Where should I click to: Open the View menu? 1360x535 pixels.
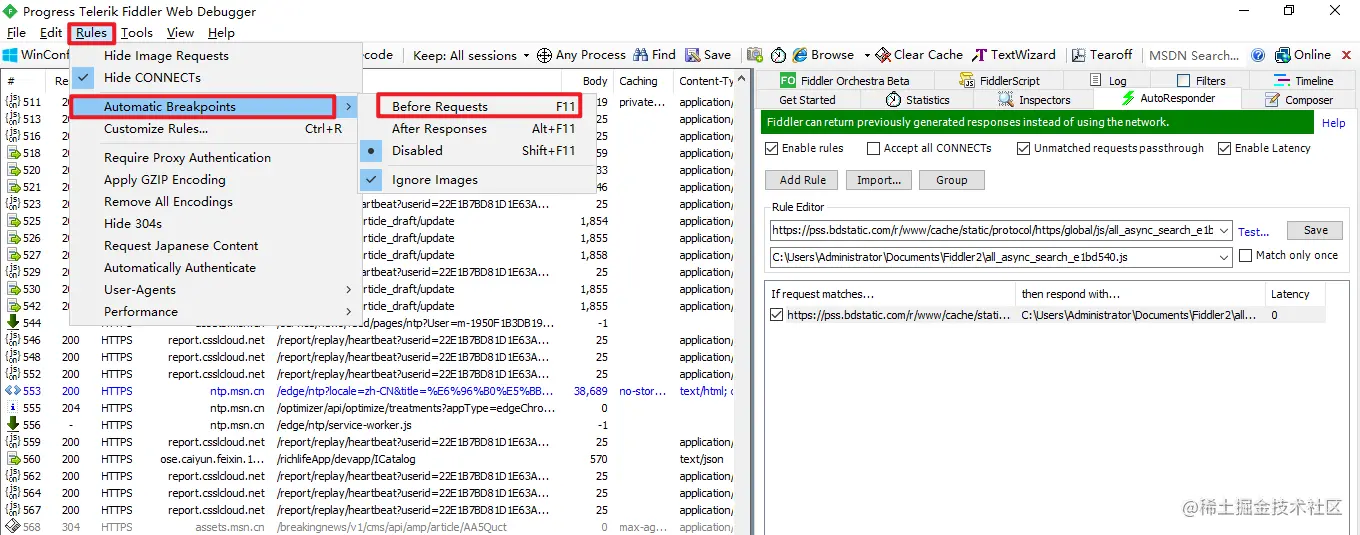(180, 33)
